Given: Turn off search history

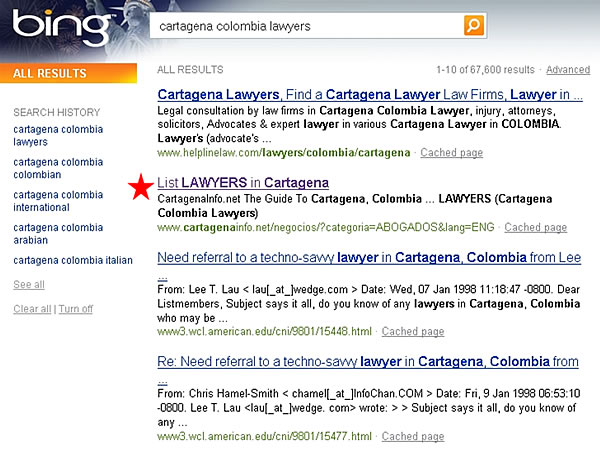Looking at the screenshot, I should point(76,309).
